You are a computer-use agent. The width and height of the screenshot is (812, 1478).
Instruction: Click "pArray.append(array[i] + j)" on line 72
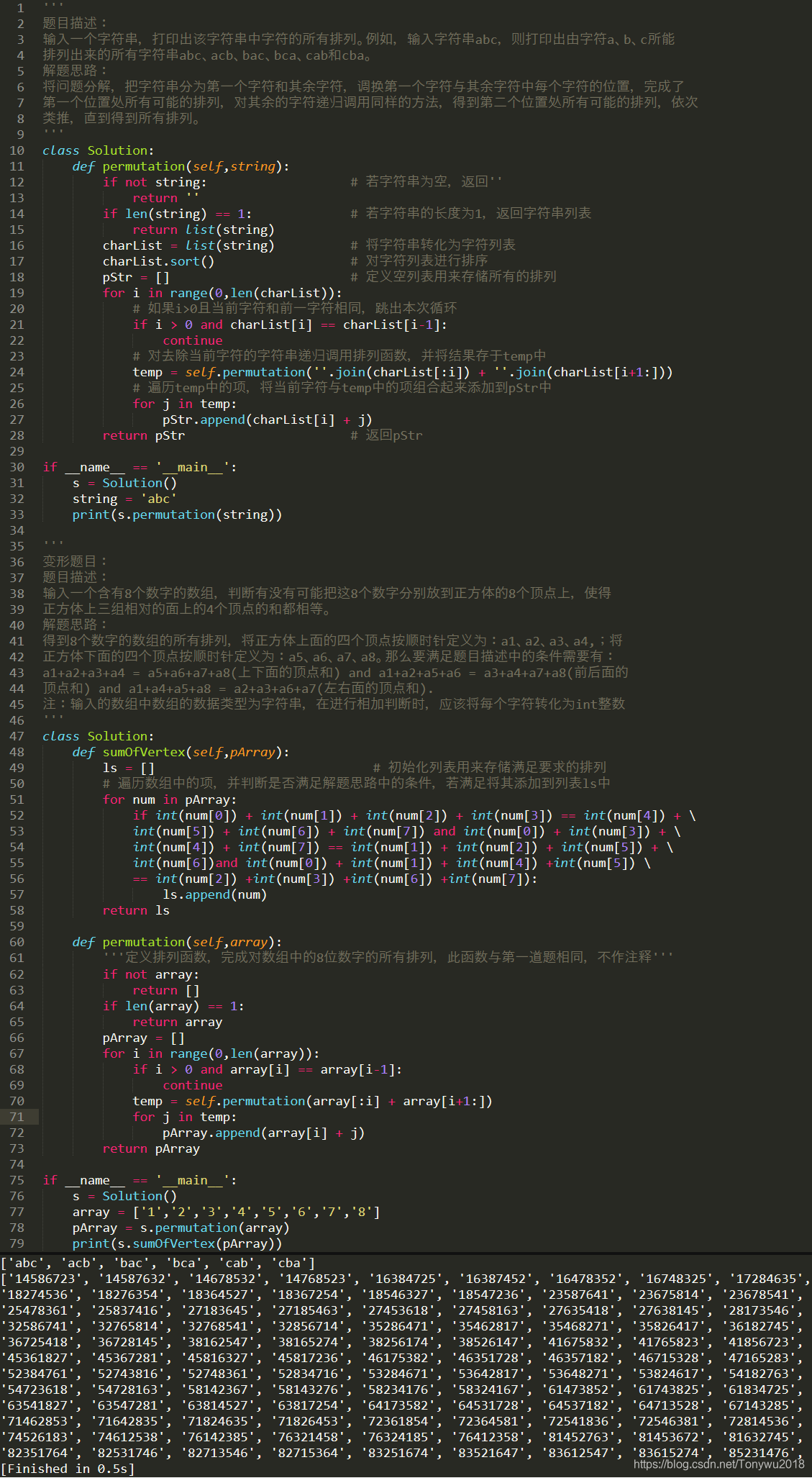point(263,1133)
